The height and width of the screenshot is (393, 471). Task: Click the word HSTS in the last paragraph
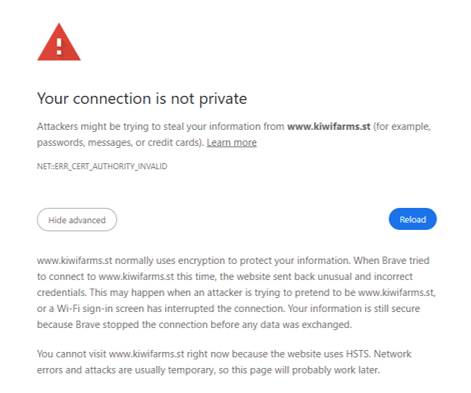(358, 354)
